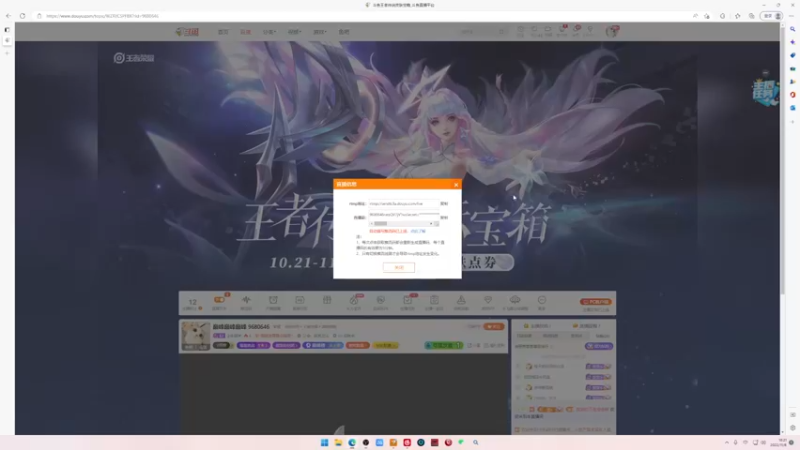This screenshot has width=800, height=450.
Task: Refresh the browser page
Action: (22, 16)
